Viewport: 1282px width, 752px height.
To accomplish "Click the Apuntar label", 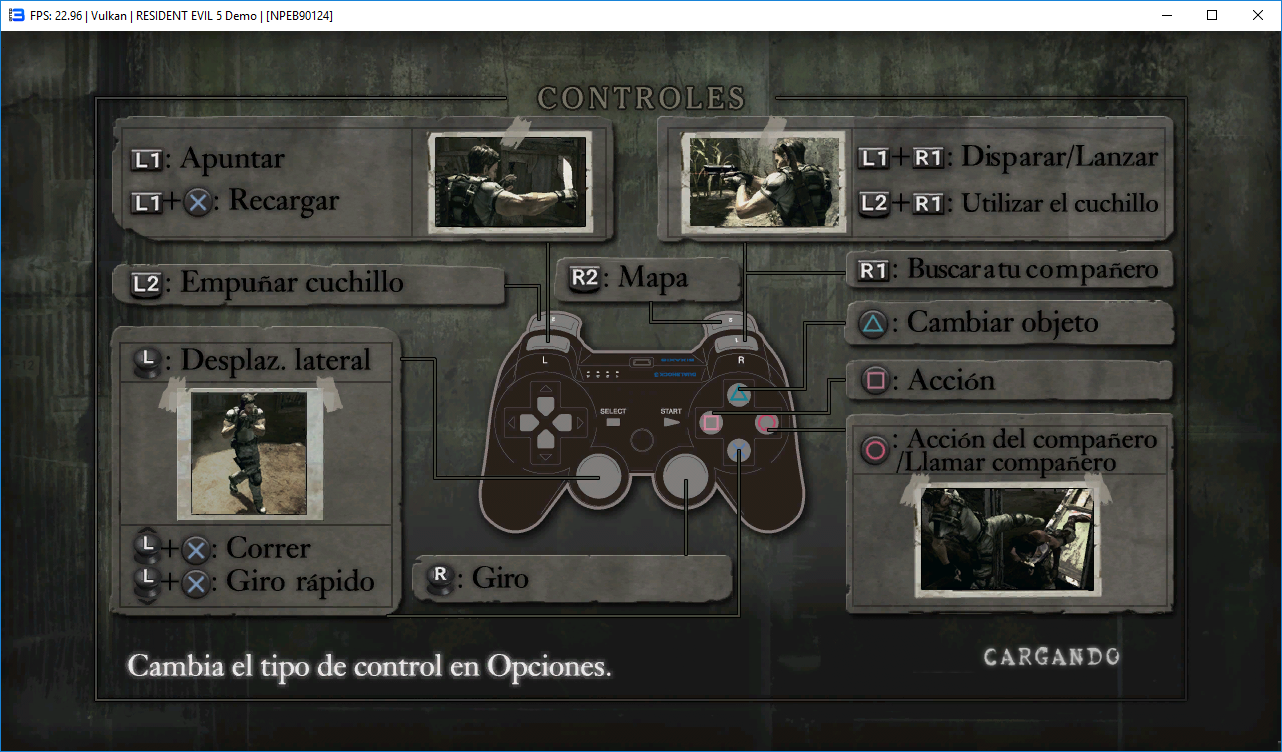I will (232, 159).
